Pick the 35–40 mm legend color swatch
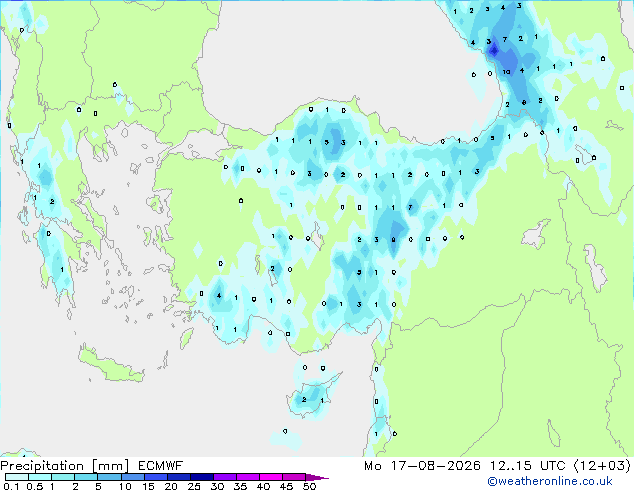Viewport: 634px width, 490px height. tap(247, 477)
